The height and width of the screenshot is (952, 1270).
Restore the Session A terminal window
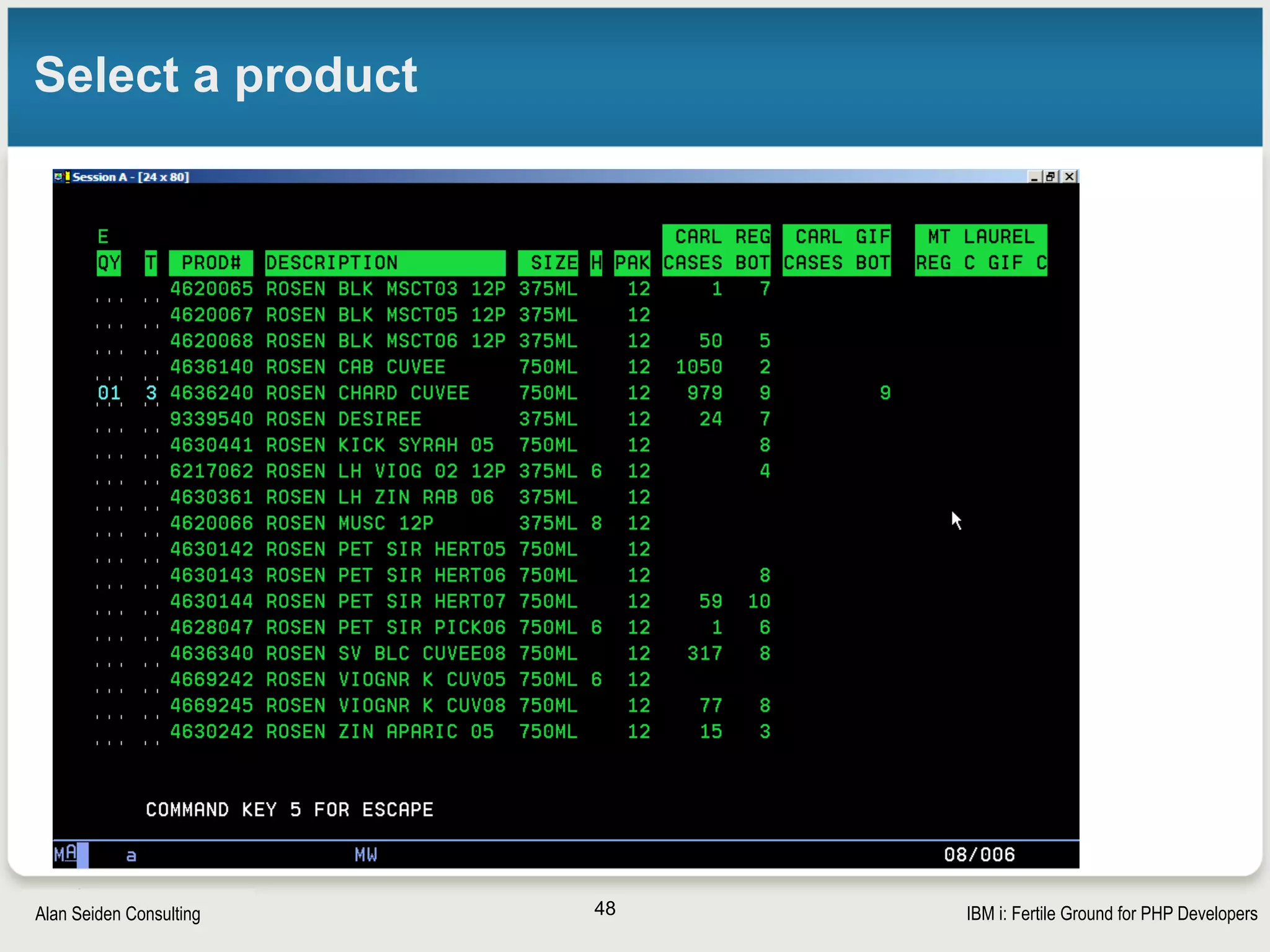1050,177
